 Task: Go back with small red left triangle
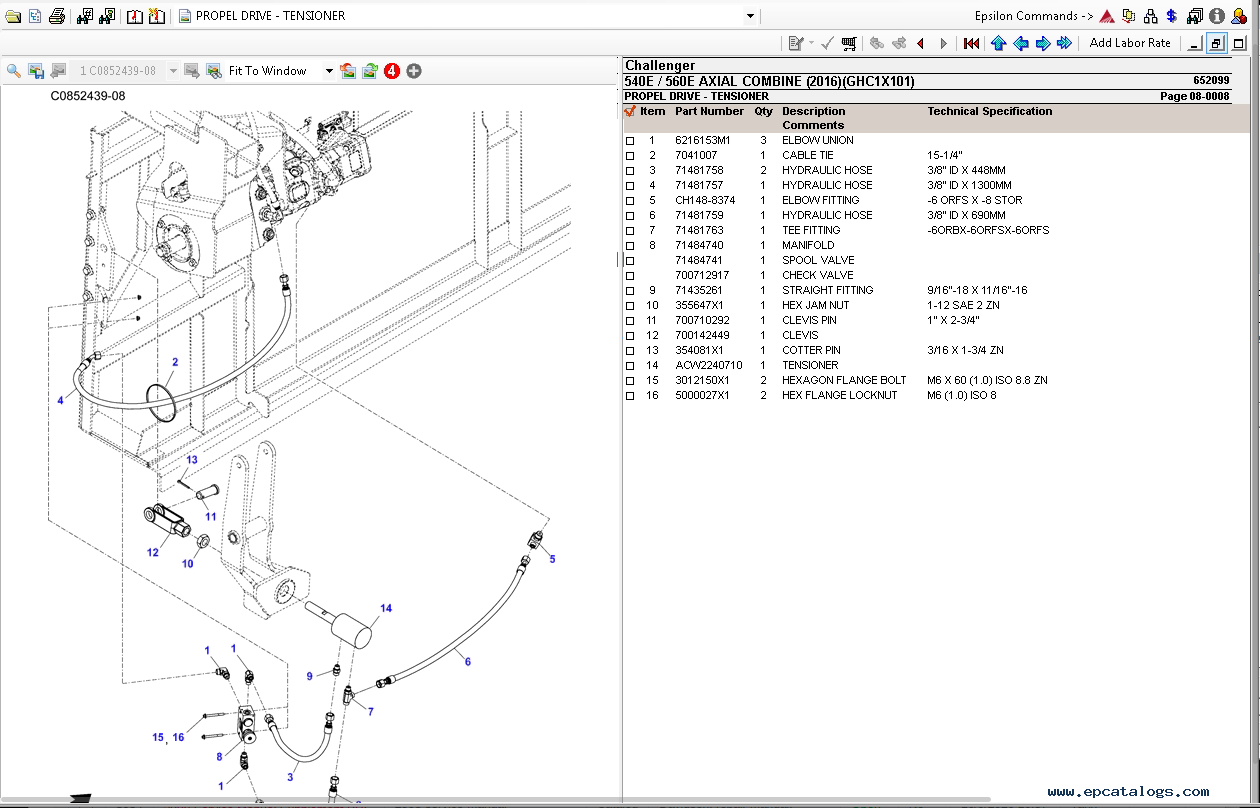(x=921, y=43)
